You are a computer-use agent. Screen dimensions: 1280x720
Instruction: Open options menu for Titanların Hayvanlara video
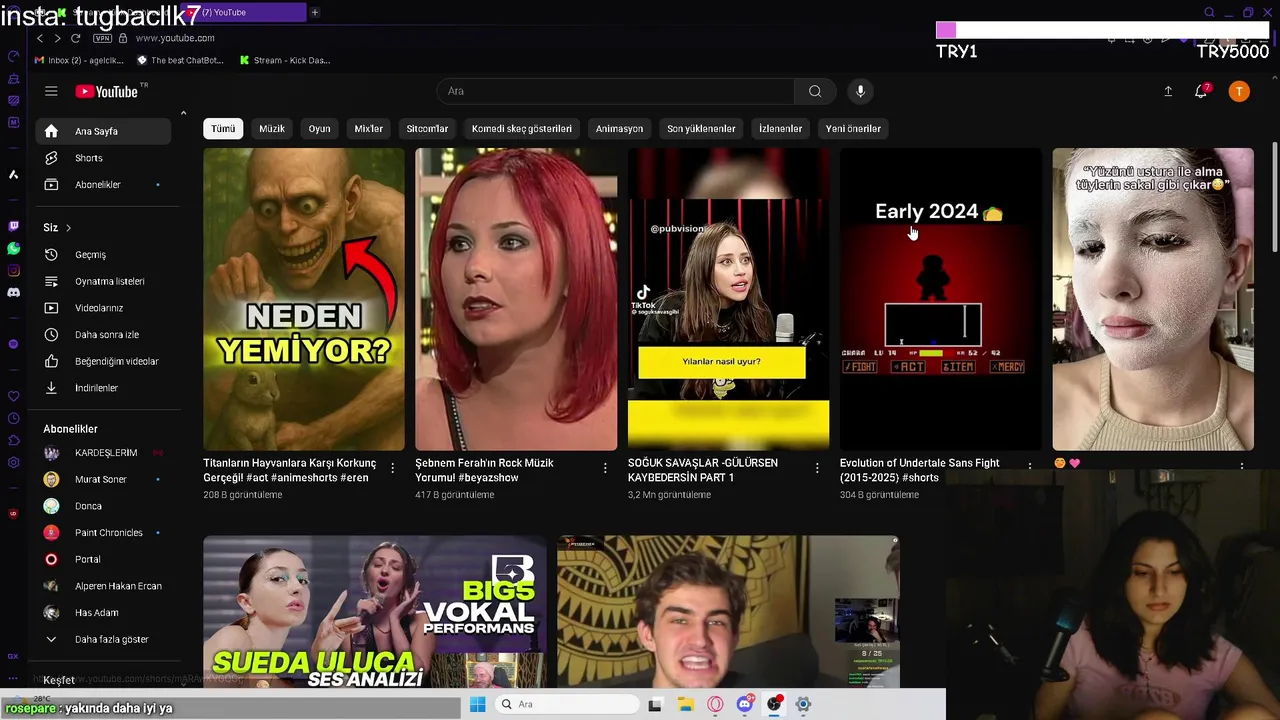click(392, 468)
